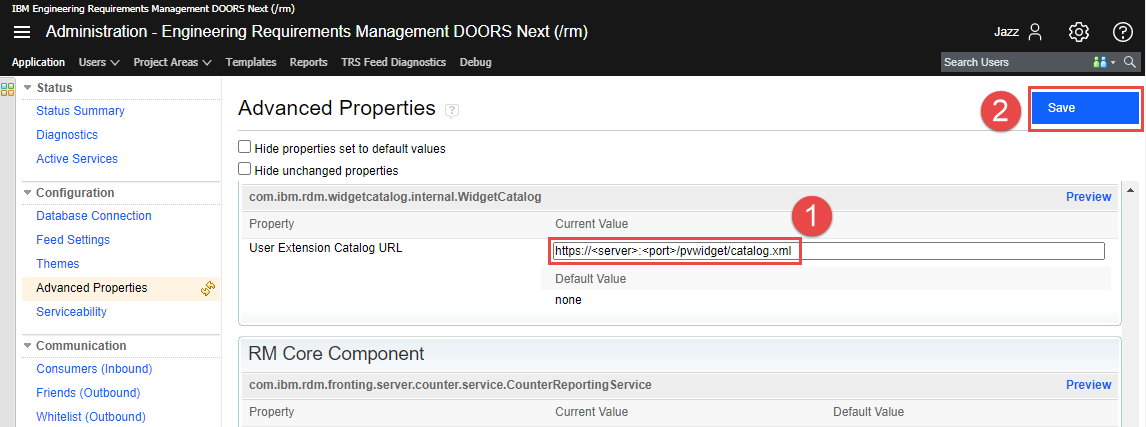Enable Hide properties set to default values
This screenshot has height=427, width=1146.
click(x=245, y=147)
